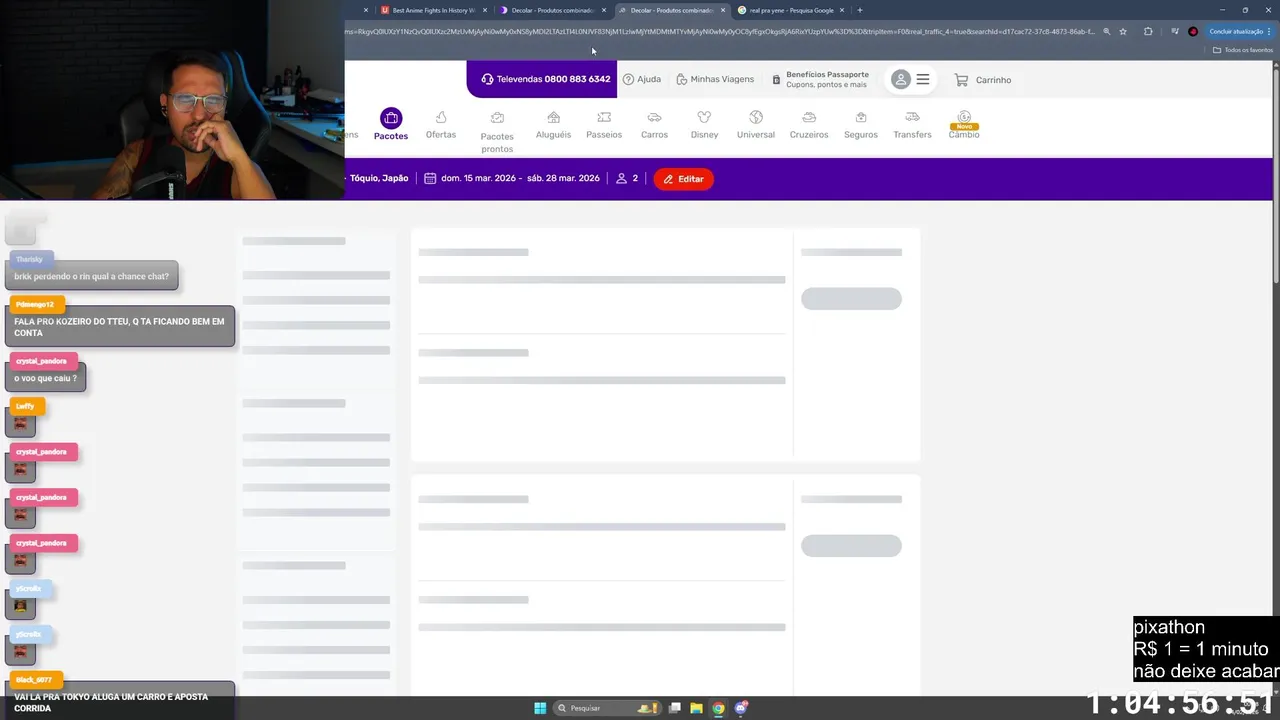This screenshot has height=720, width=1280.
Task: Open File Explorer from the taskbar
Action: [x=696, y=708]
